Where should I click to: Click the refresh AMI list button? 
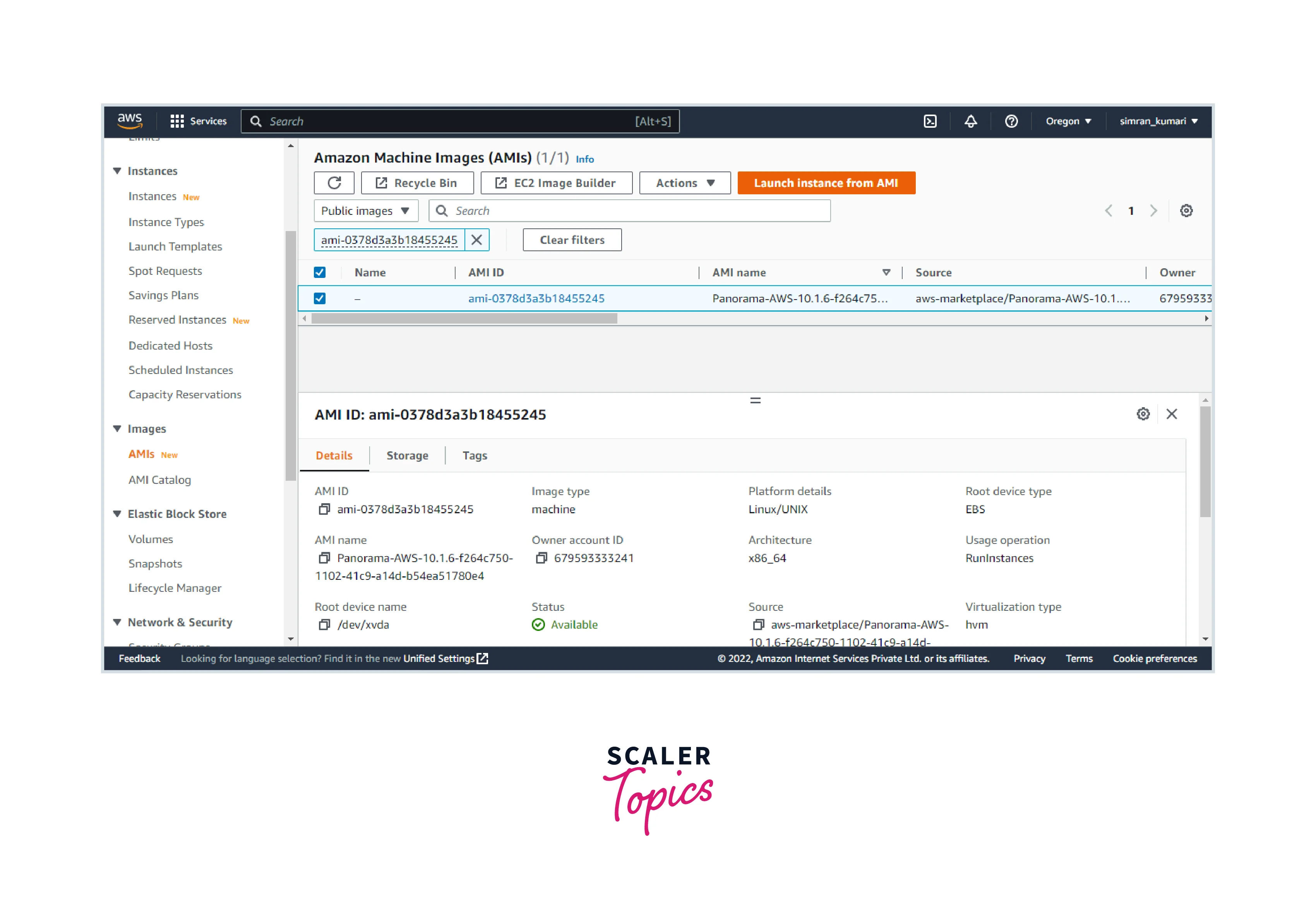pyautogui.click(x=334, y=183)
